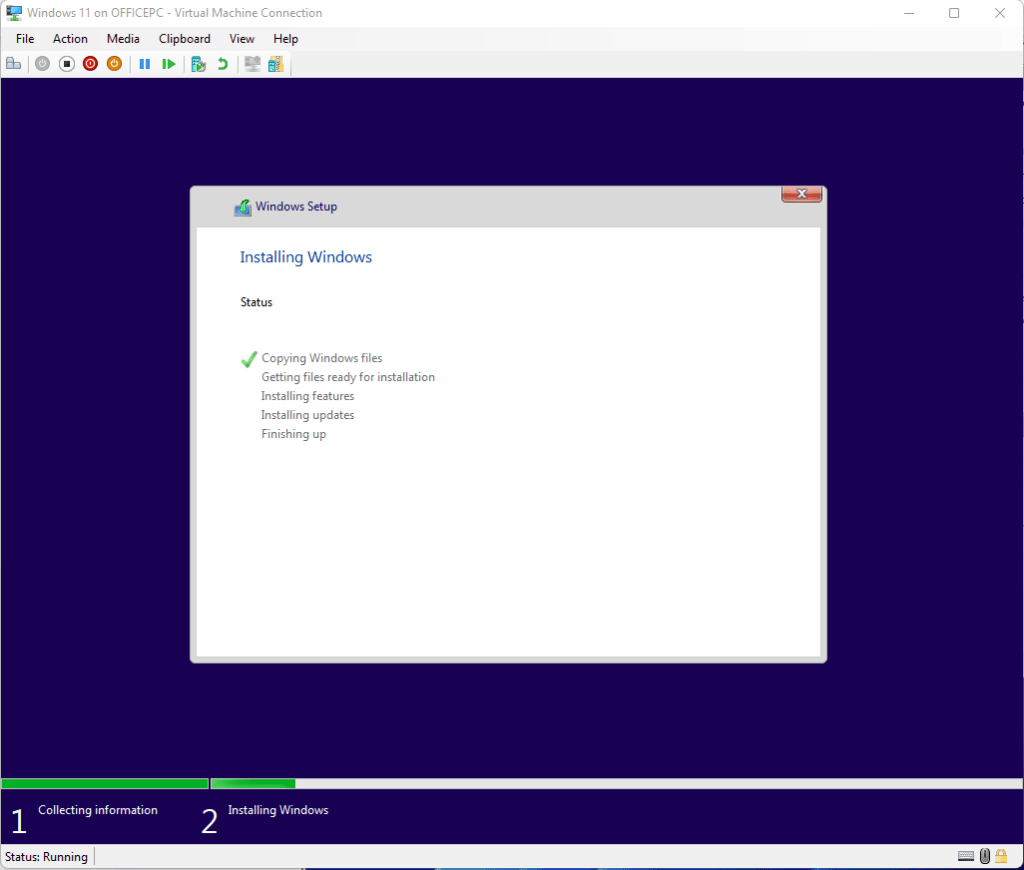Create a checkpoint using the toolbar icon

point(198,64)
